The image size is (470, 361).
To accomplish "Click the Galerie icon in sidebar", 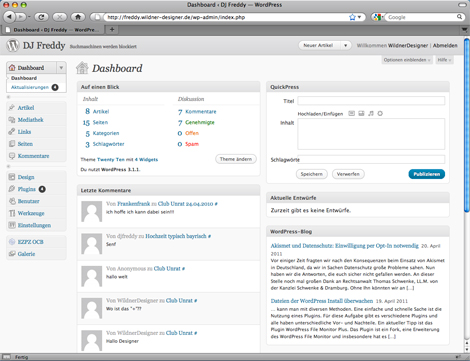I will (12, 254).
